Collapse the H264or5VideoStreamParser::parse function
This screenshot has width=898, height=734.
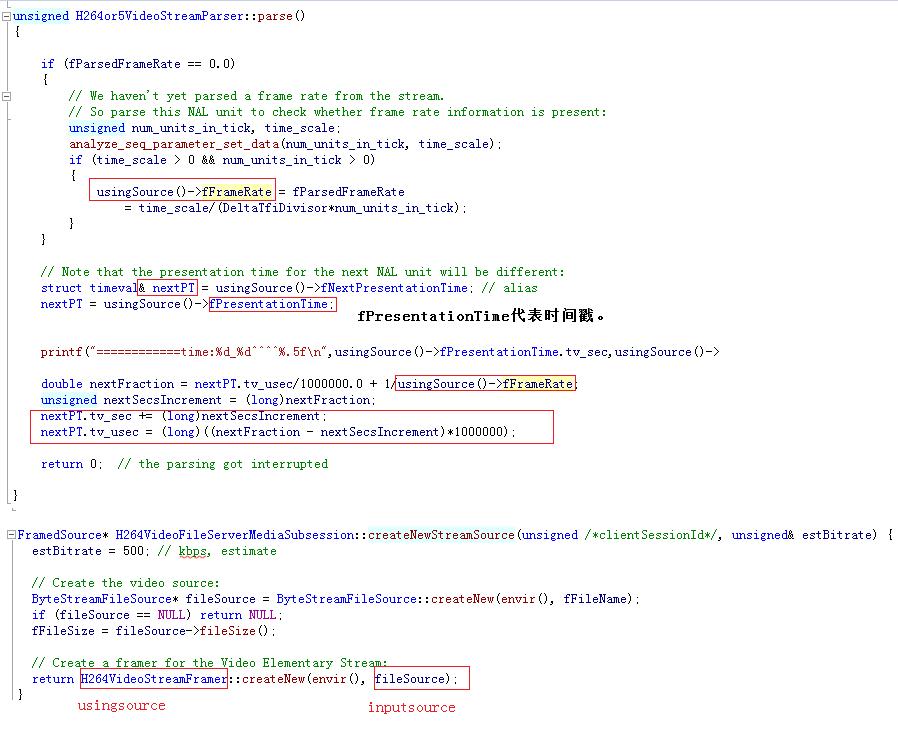click(6, 16)
